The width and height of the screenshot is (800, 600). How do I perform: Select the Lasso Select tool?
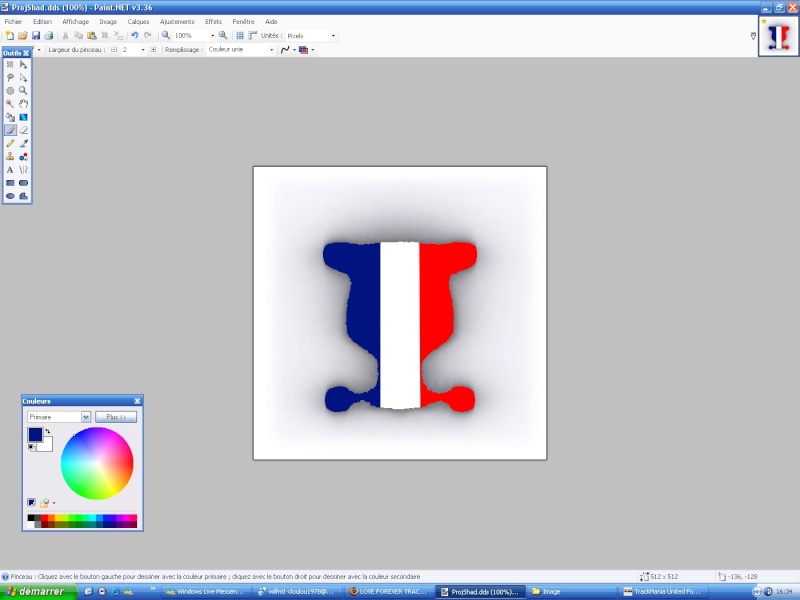(x=10, y=78)
